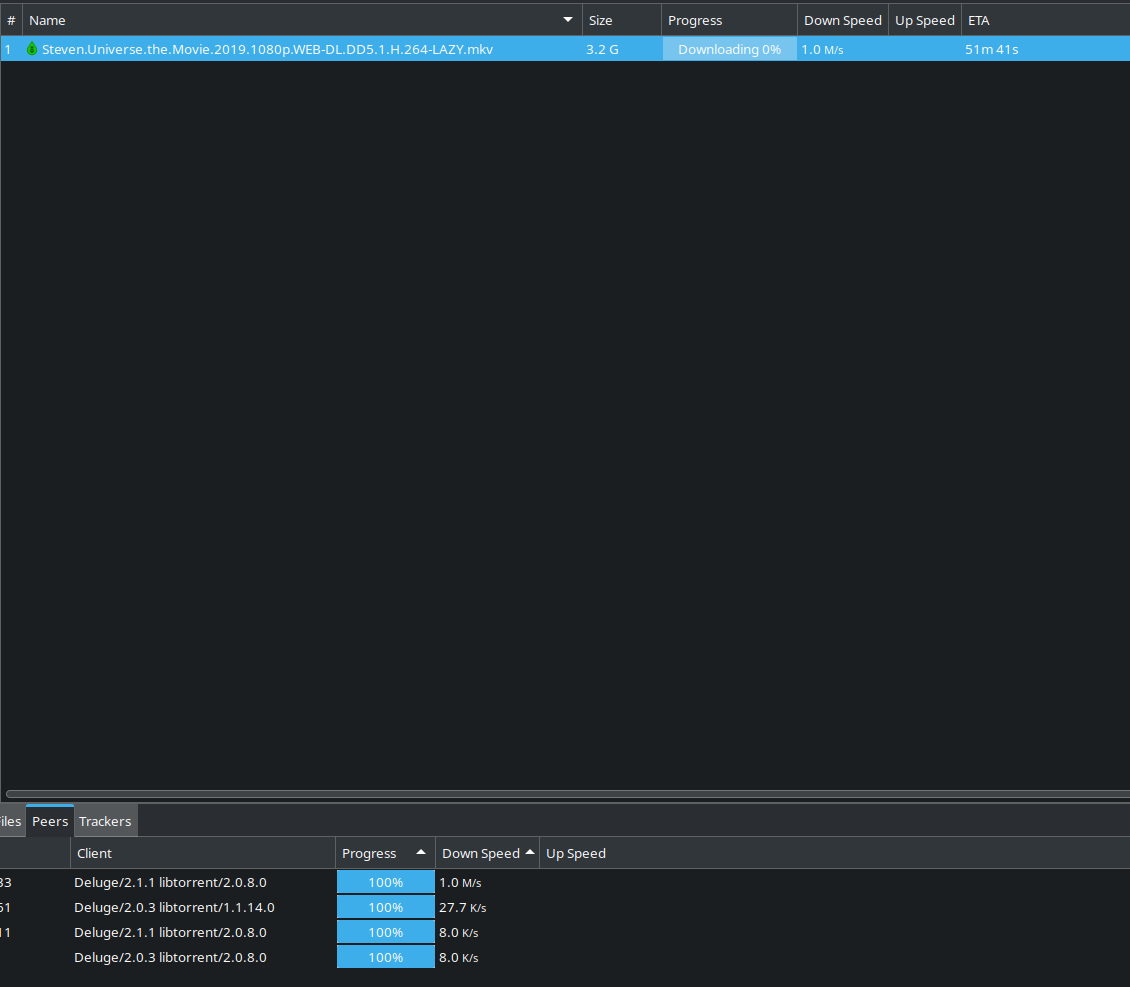Viewport: 1130px width, 987px height.
Task: Switch to the Peers tab
Action: (x=50, y=821)
